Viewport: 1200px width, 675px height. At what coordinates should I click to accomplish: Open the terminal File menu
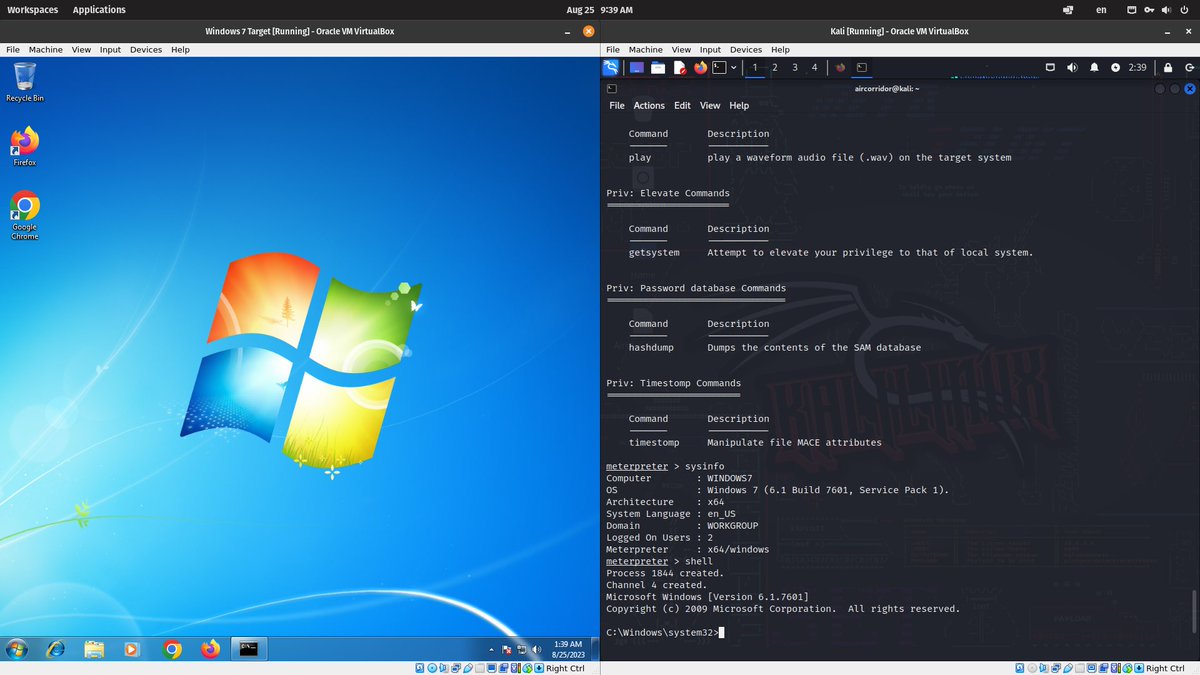[617, 105]
